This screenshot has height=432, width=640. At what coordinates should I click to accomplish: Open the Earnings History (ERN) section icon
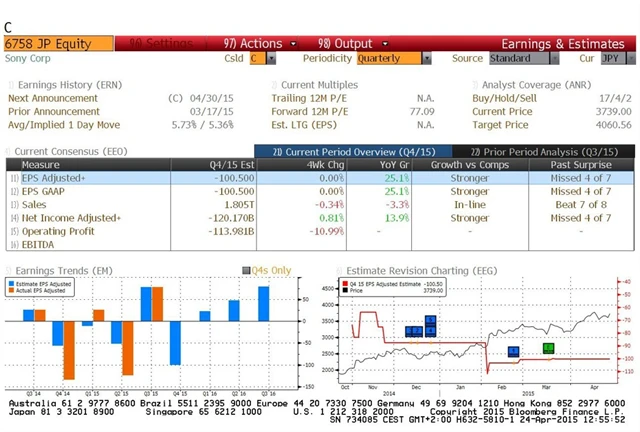10,85
